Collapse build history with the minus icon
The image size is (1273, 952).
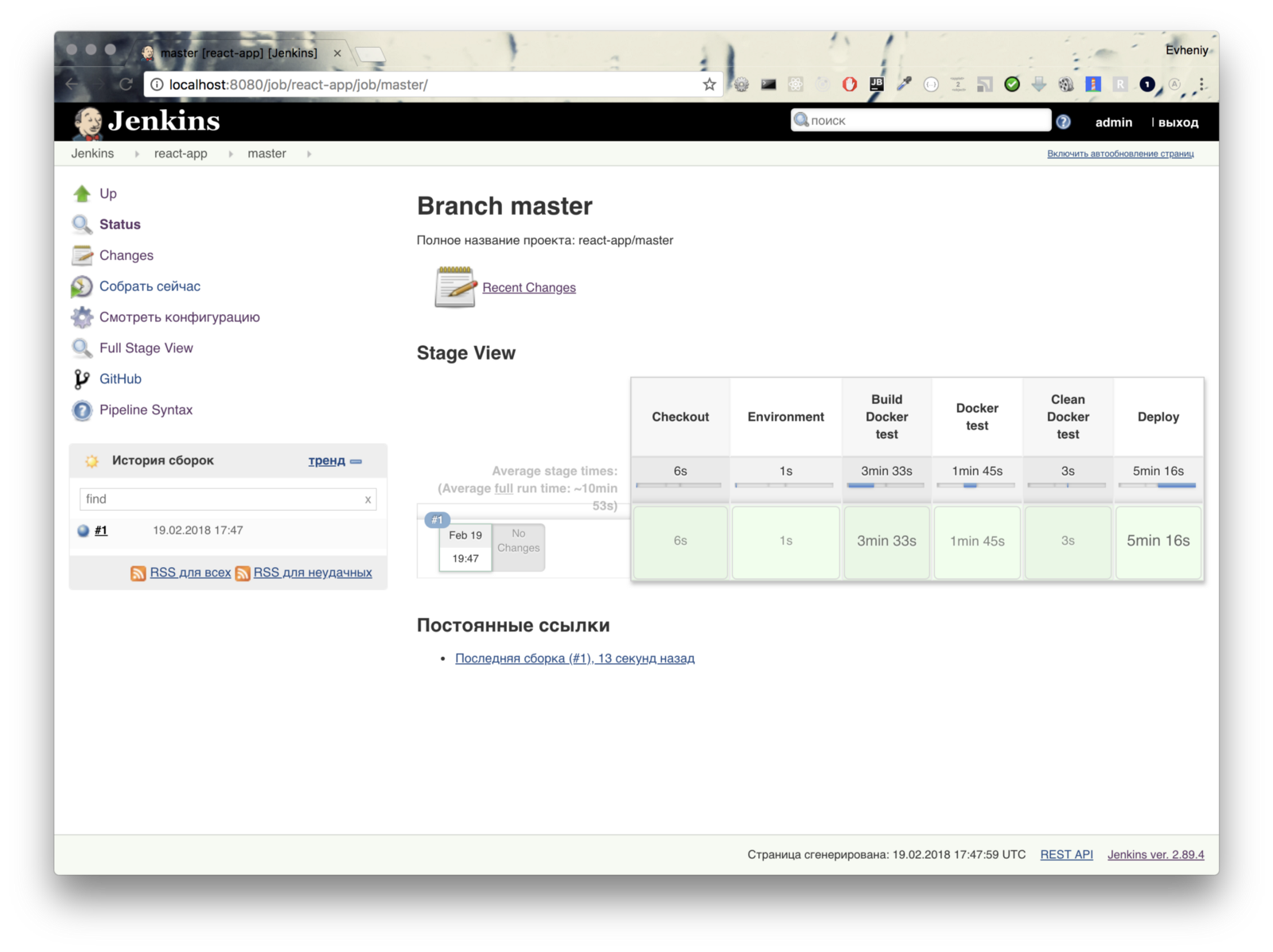(x=356, y=461)
